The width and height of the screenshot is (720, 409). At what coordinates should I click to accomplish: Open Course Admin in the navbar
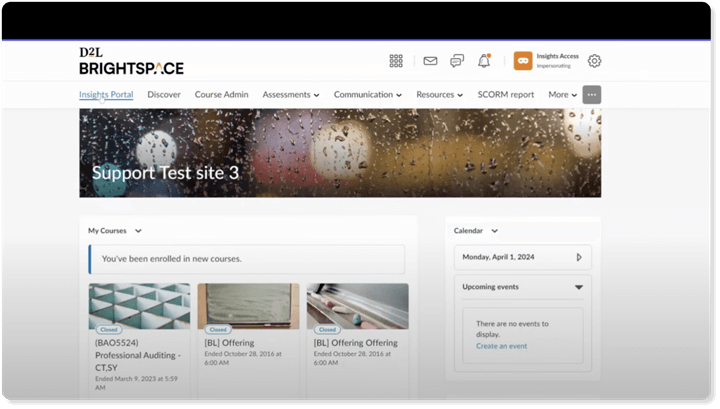pos(221,95)
